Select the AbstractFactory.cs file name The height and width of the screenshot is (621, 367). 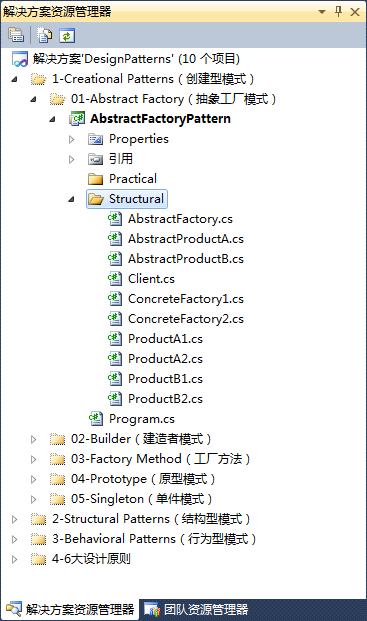click(x=181, y=219)
